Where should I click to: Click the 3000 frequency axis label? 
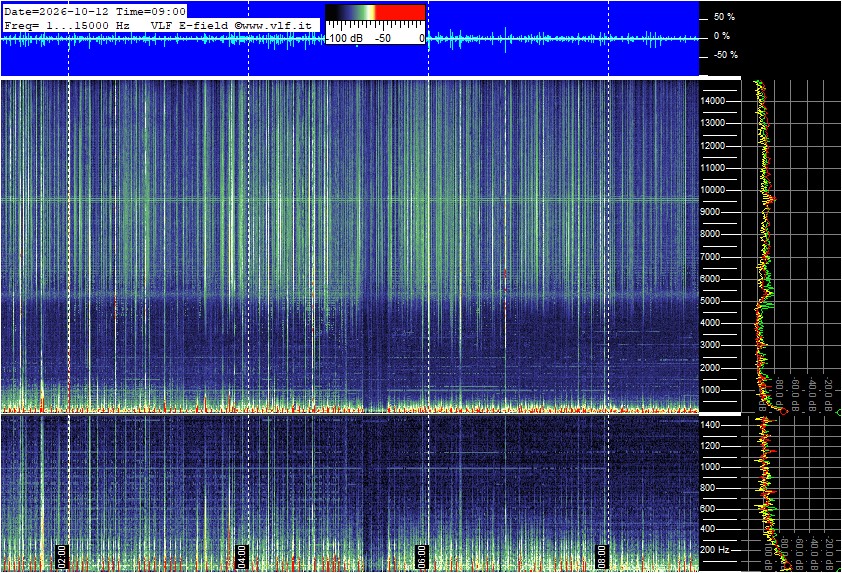[710, 345]
